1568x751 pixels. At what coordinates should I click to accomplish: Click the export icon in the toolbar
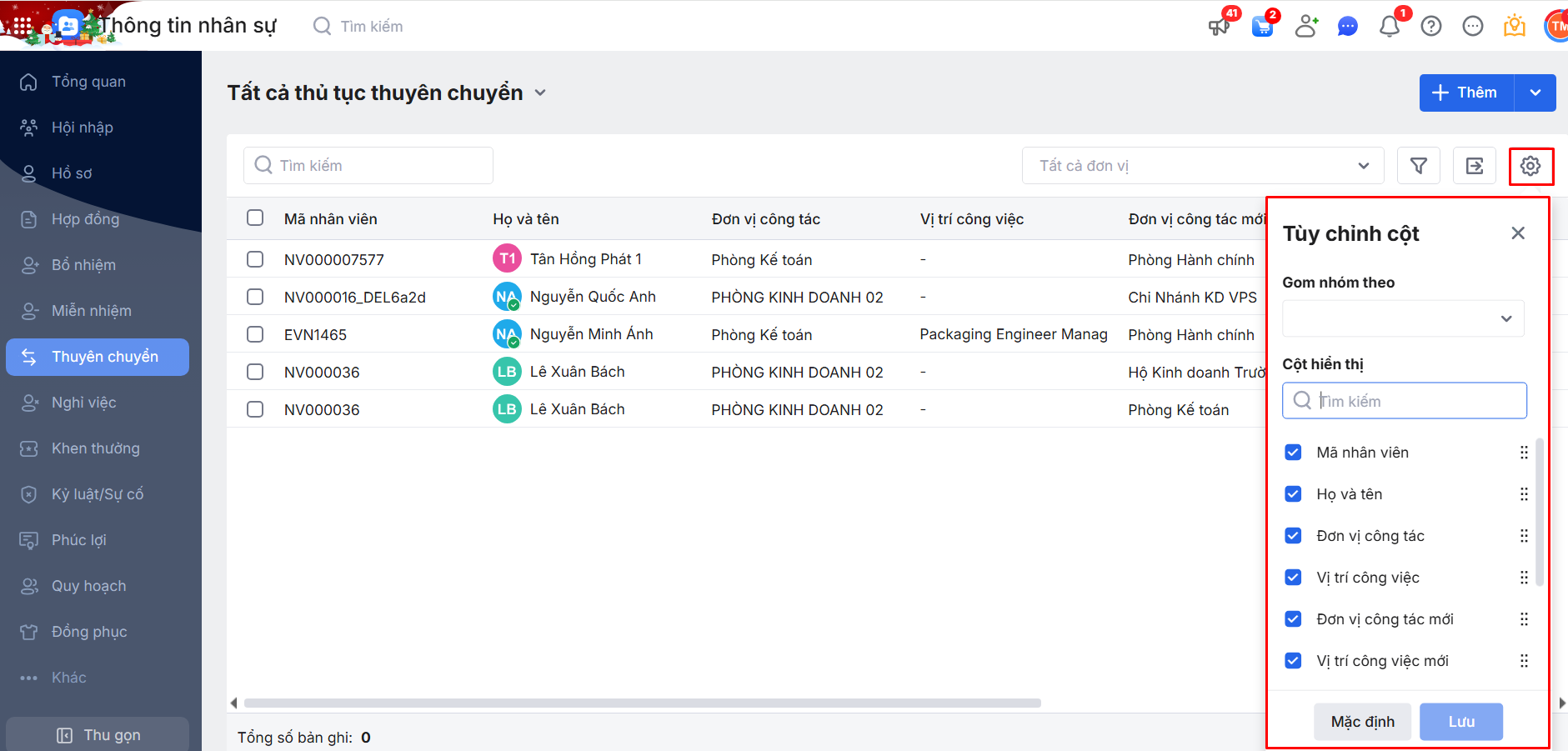1474,166
